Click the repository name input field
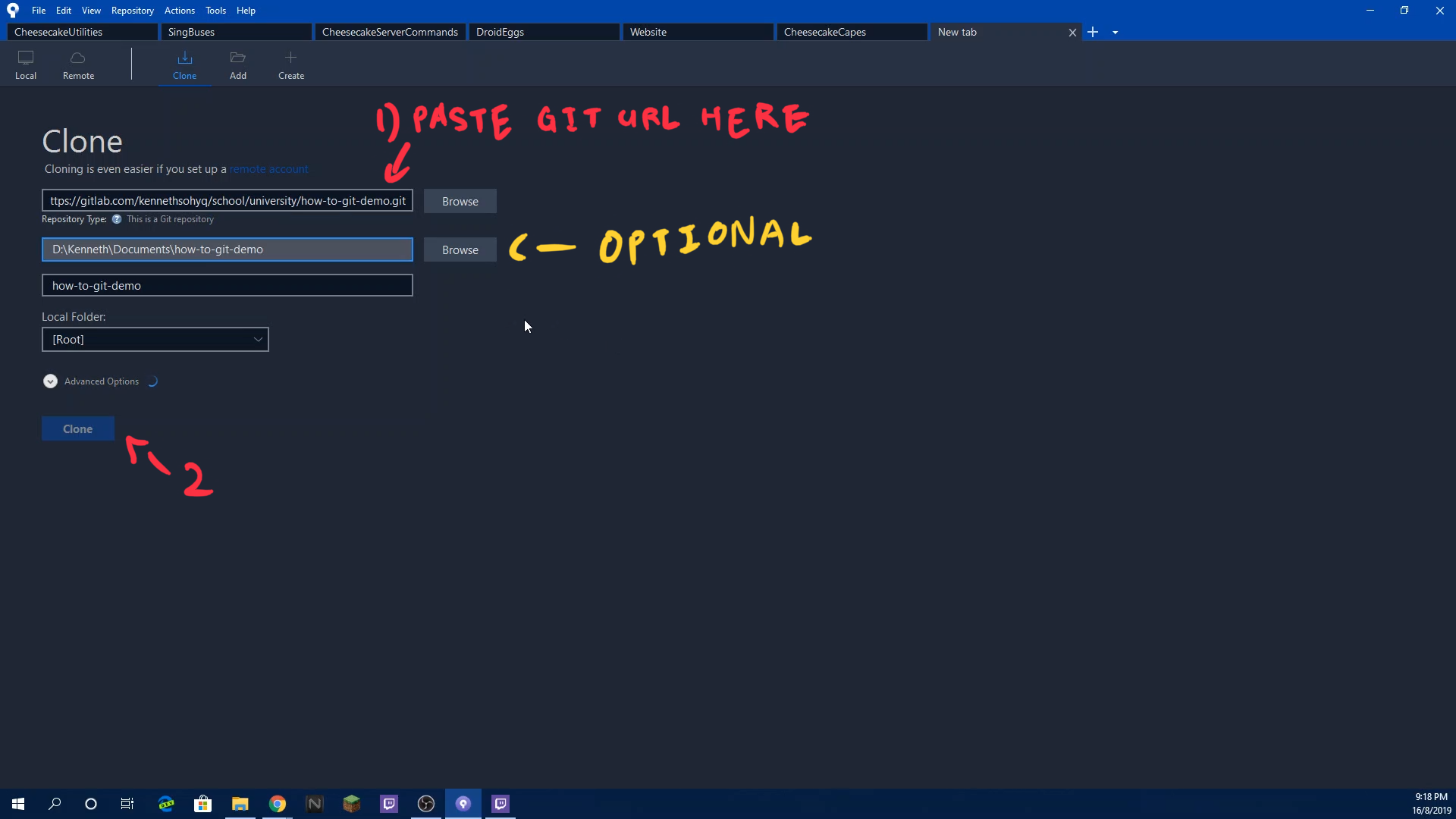Image resolution: width=1456 pixels, height=819 pixels. [x=227, y=285]
